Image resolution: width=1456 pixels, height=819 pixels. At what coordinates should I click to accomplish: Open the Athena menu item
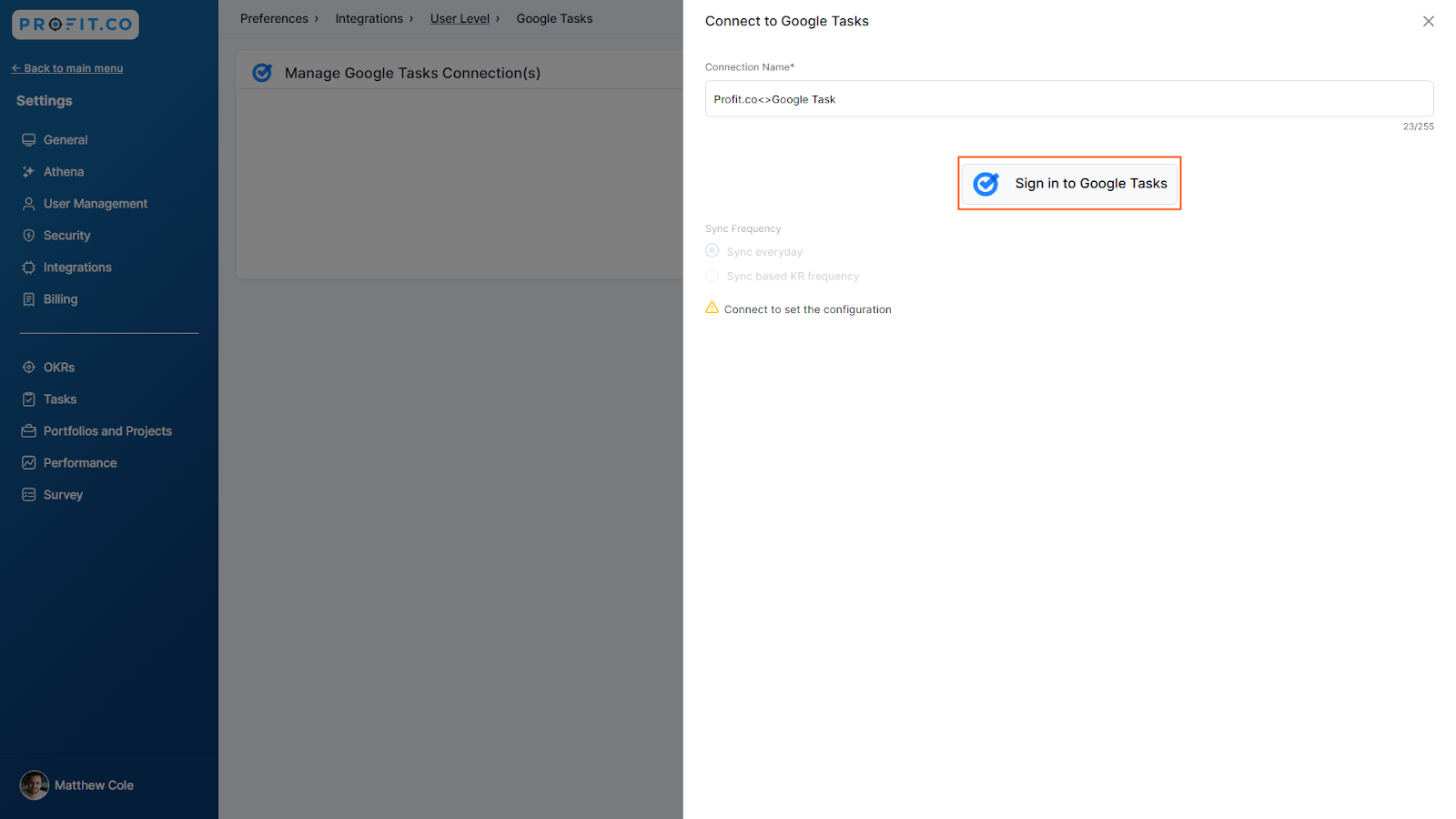pos(64,172)
